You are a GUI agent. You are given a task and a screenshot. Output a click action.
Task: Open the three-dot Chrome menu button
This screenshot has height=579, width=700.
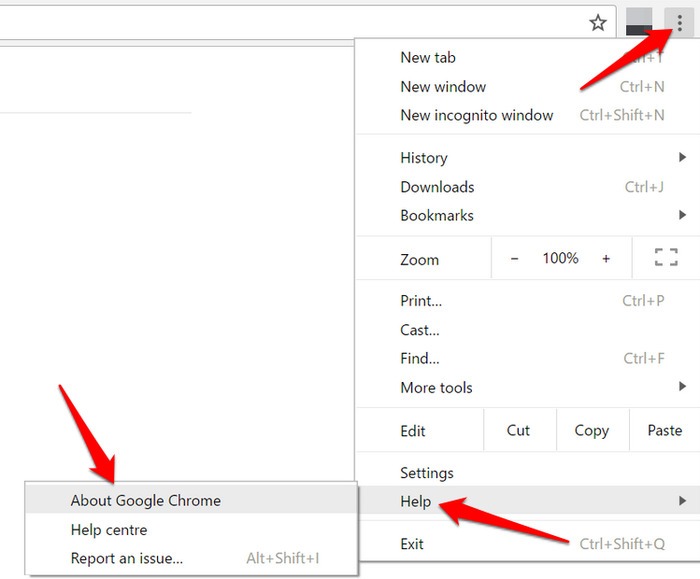pos(679,22)
